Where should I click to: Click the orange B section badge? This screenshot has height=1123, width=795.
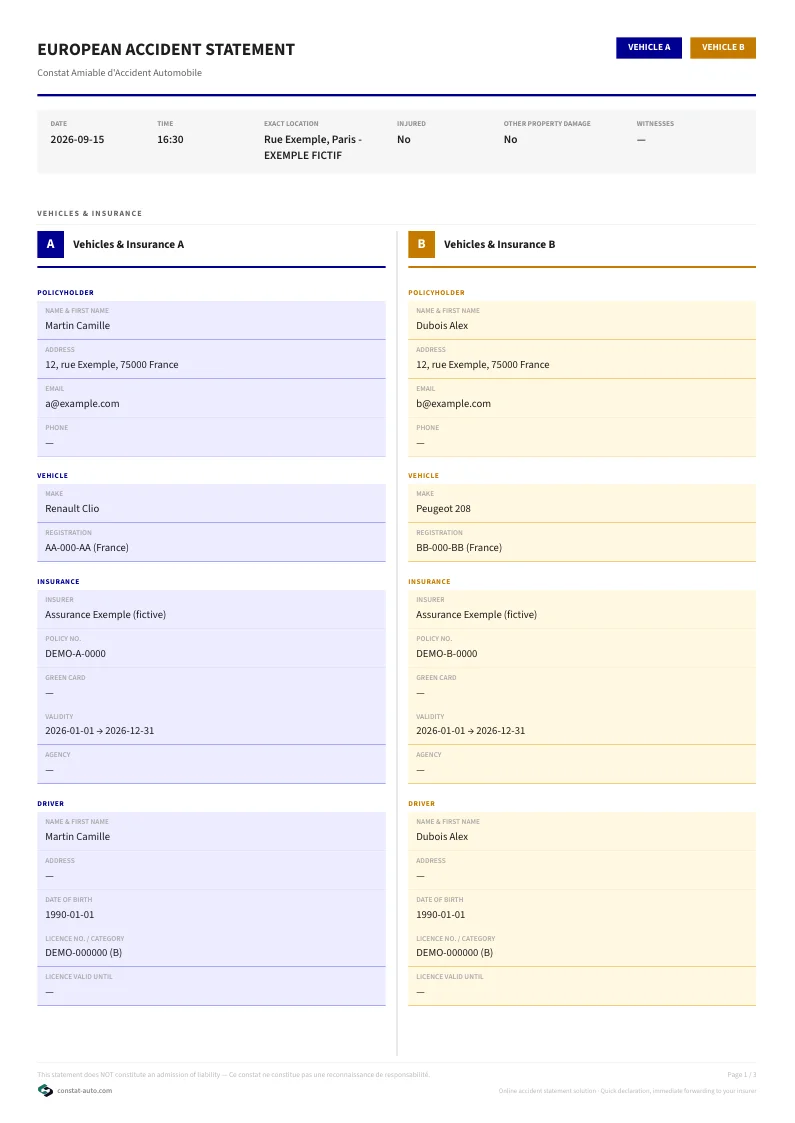point(421,244)
